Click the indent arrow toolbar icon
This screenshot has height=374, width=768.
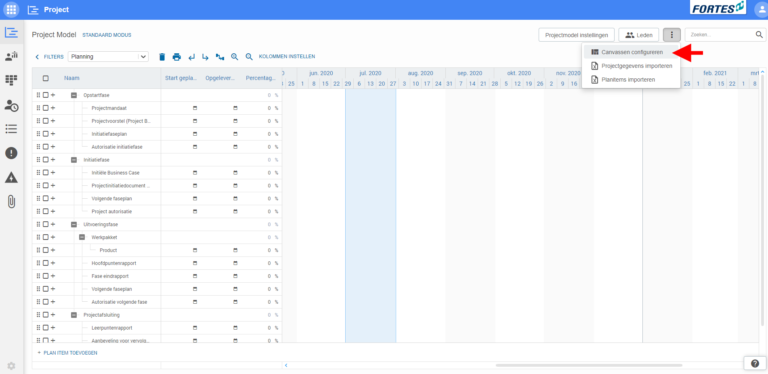coord(205,57)
